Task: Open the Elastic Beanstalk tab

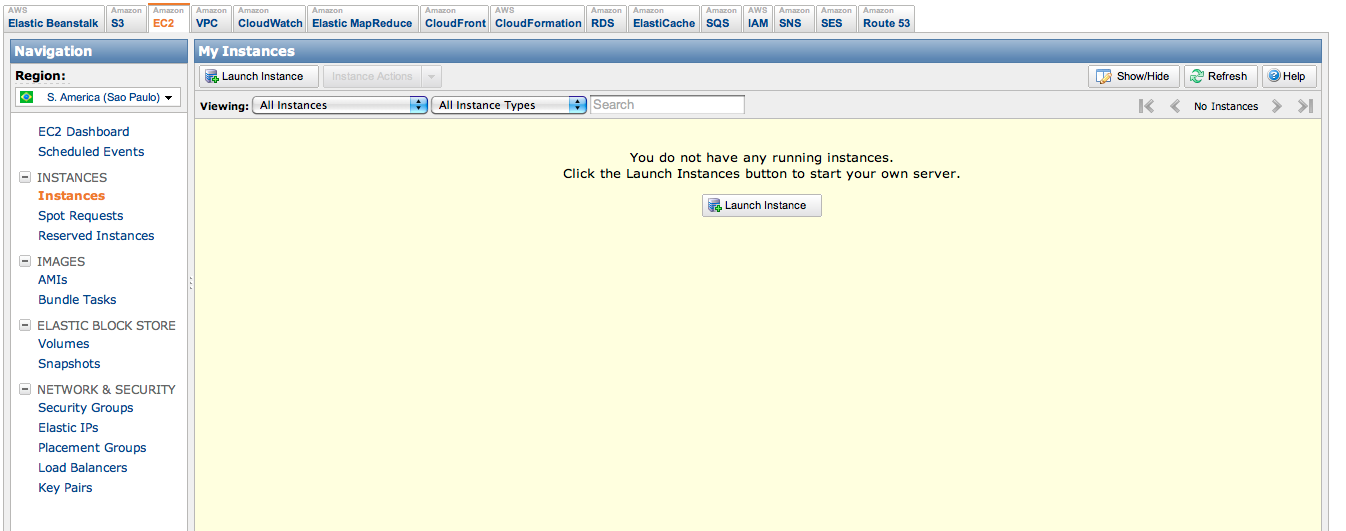Action: point(53,18)
